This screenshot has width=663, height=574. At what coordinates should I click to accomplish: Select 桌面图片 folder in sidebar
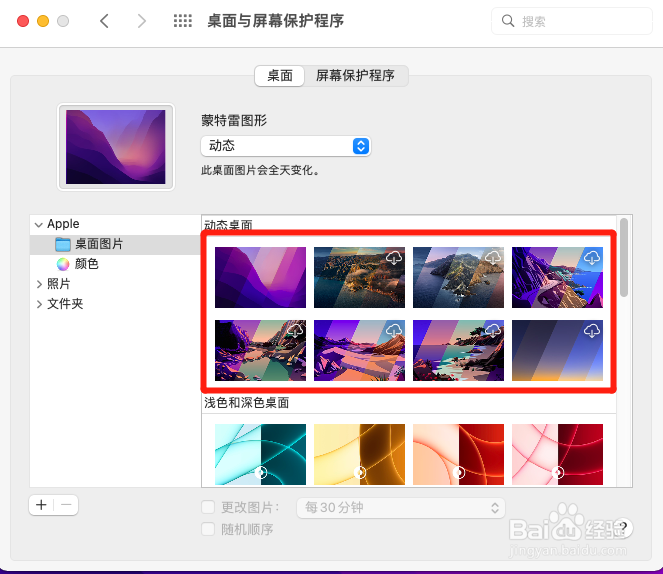(x=115, y=244)
